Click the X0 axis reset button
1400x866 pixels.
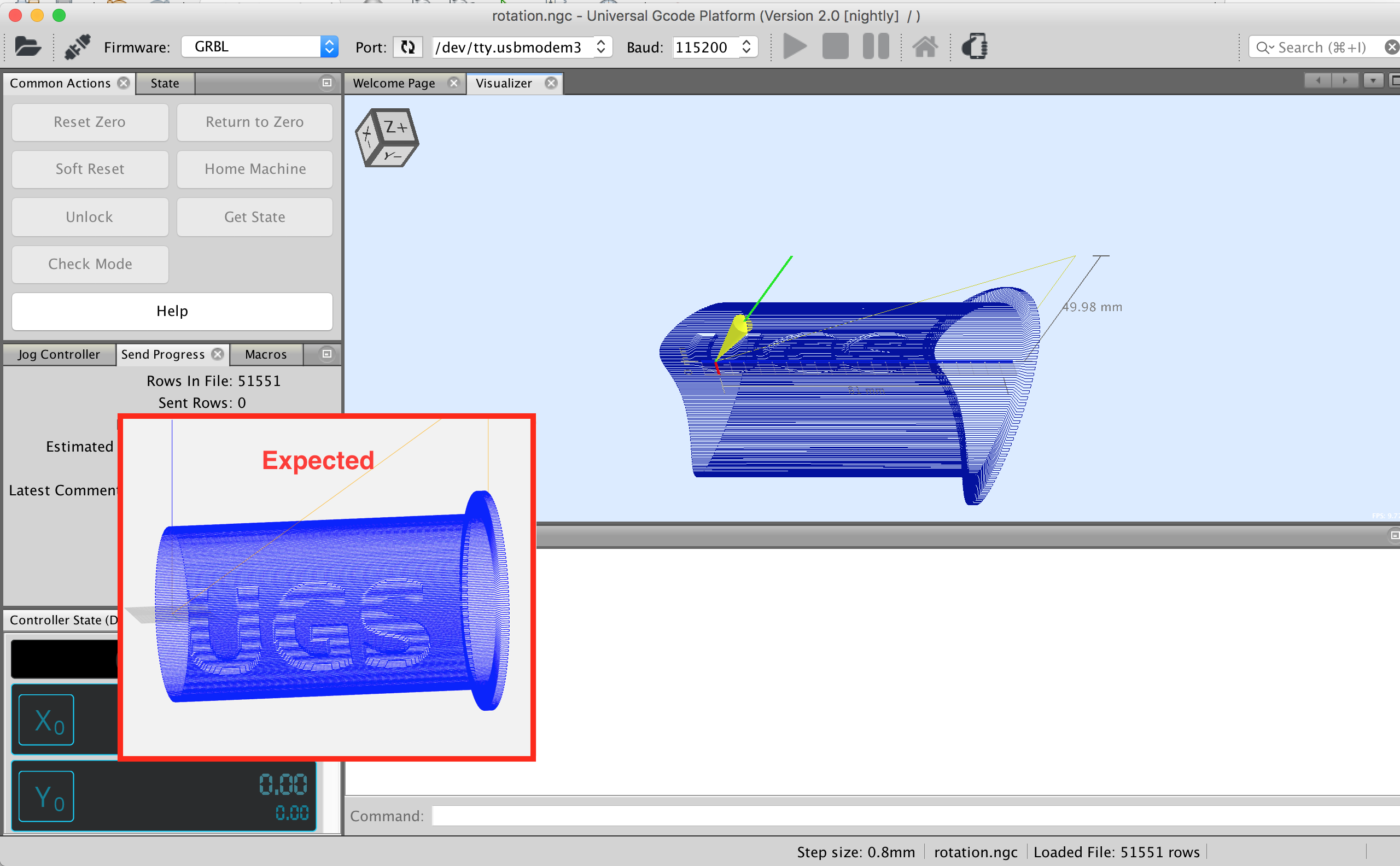coord(46,719)
